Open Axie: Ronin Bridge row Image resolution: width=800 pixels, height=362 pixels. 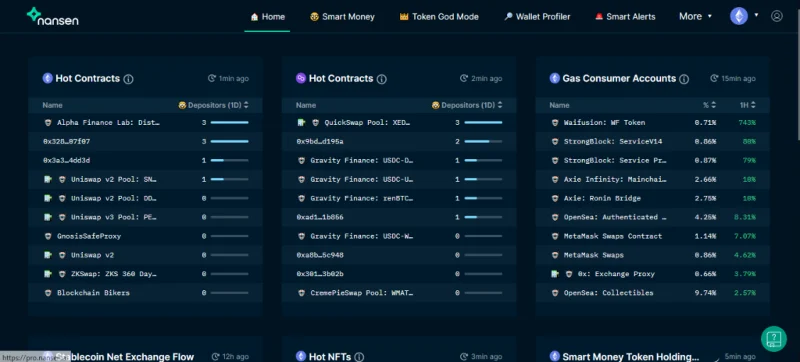coord(653,198)
